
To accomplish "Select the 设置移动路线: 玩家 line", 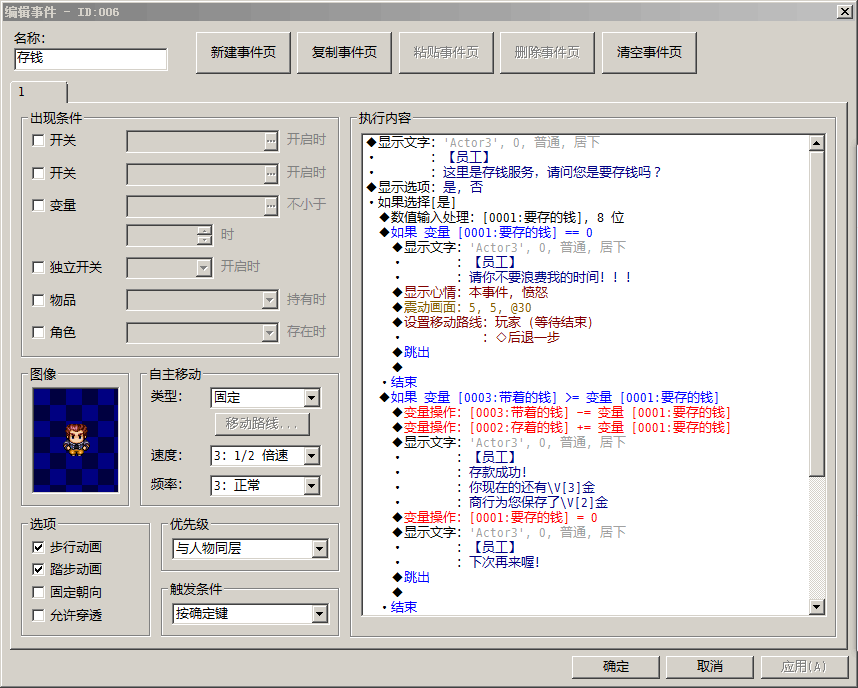I will point(493,322).
